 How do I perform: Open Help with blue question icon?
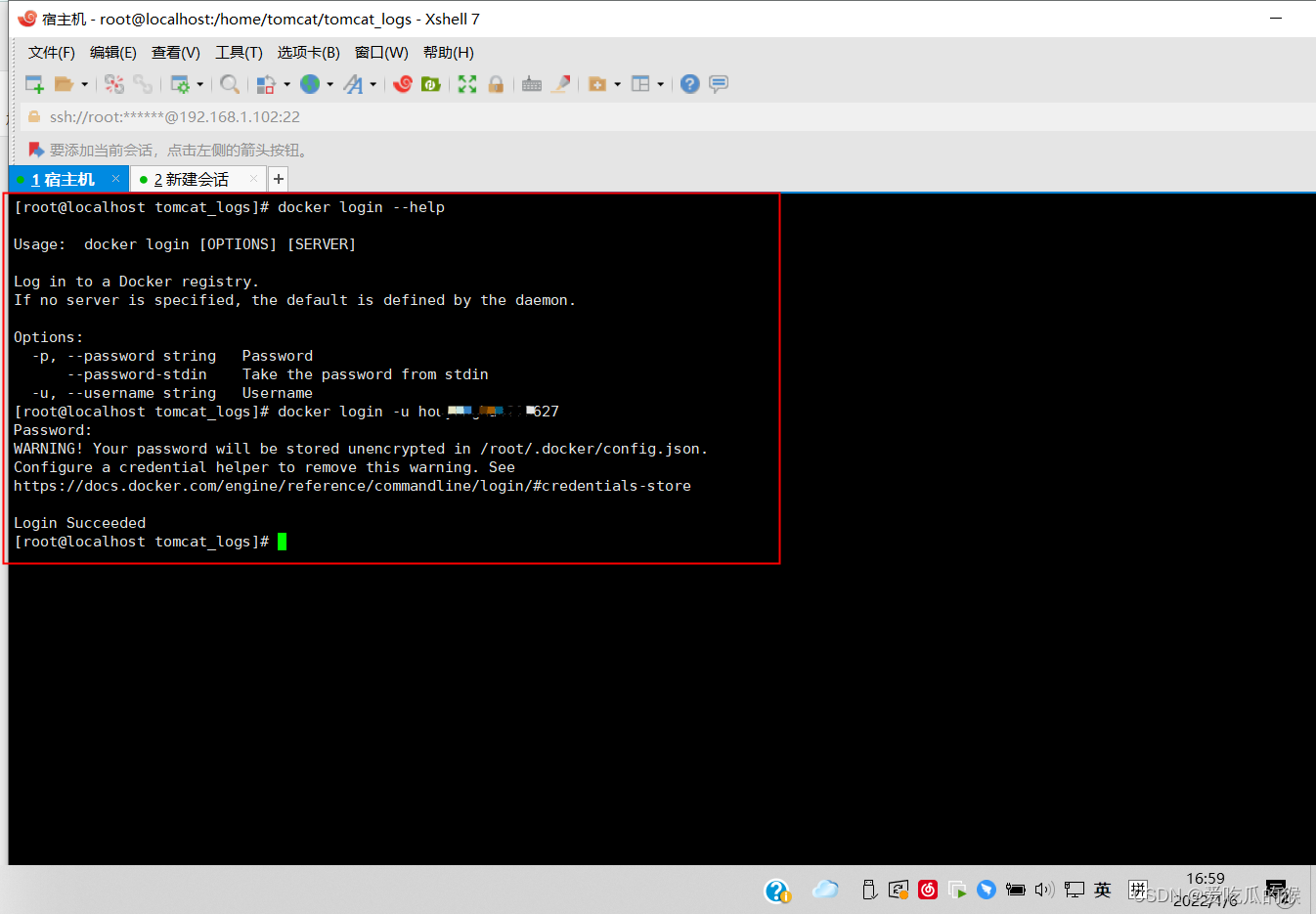[x=690, y=84]
